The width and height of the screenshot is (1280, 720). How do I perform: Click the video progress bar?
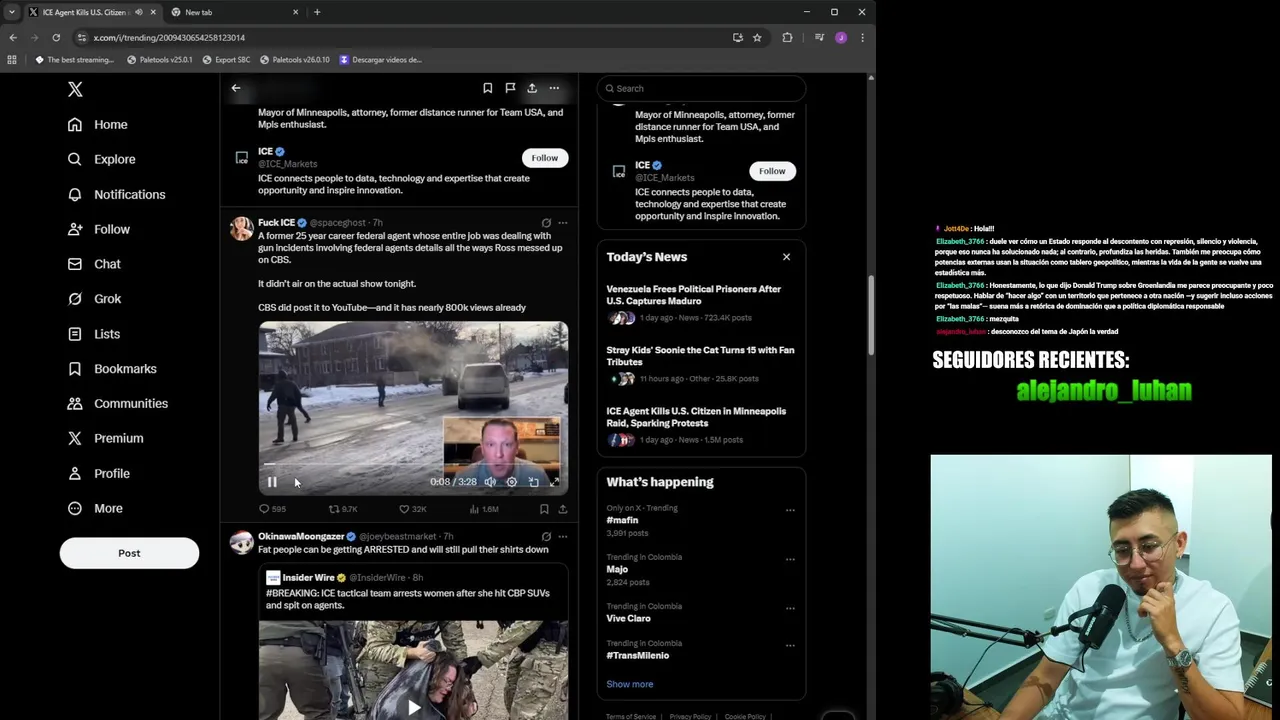point(413,465)
